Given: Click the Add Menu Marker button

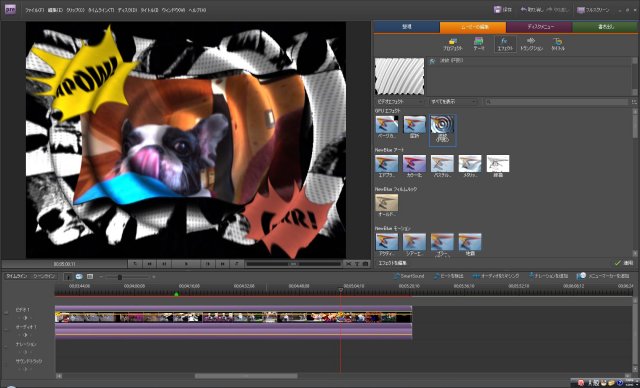Looking at the screenshot, I should coord(603,276).
